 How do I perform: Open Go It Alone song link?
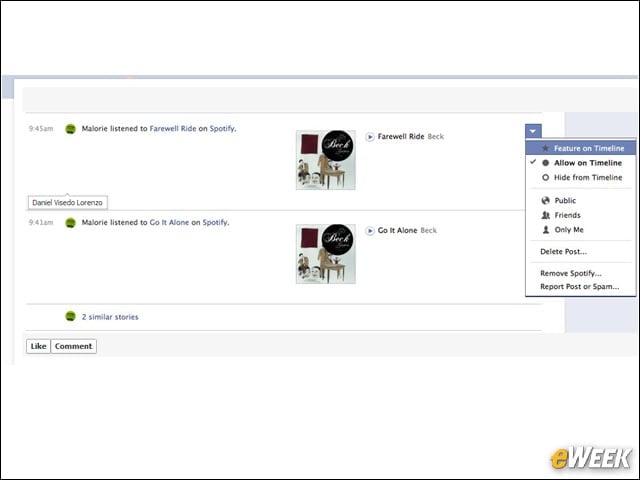169,222
